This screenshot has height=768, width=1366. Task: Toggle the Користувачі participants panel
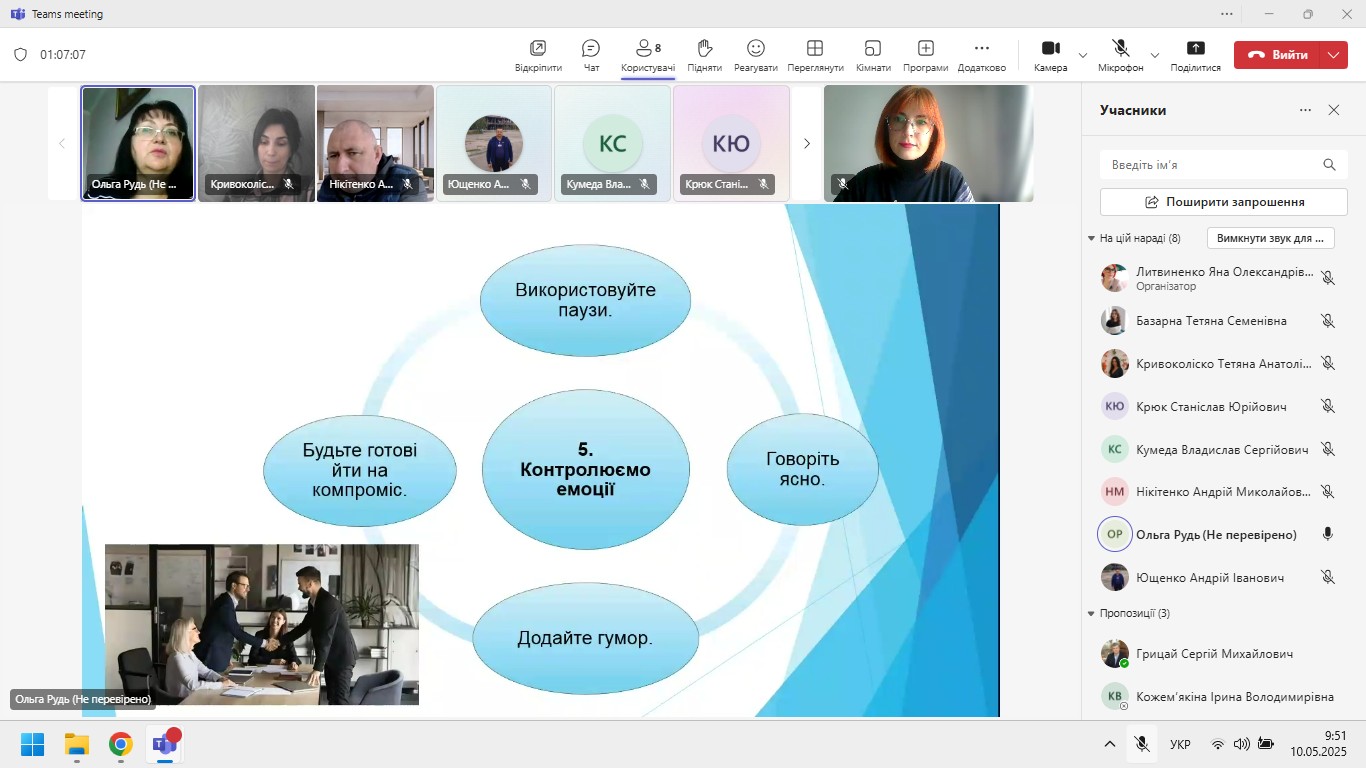[x=647, y=55]
